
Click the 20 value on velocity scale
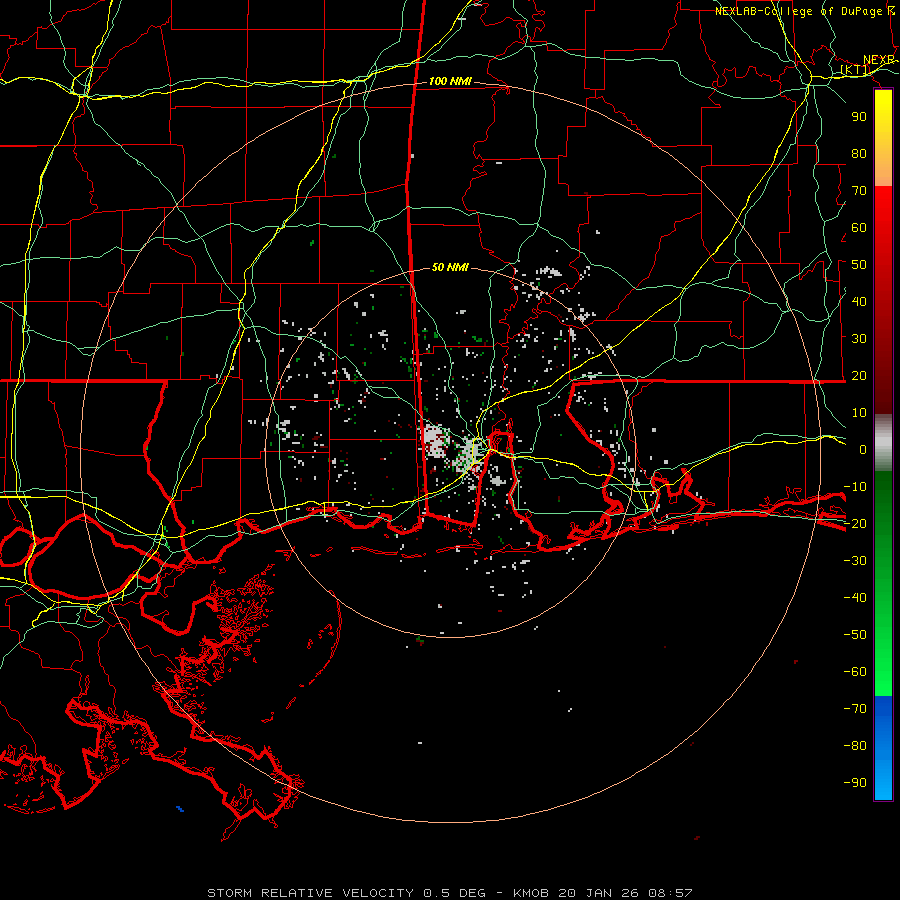(x=859, y=375)
